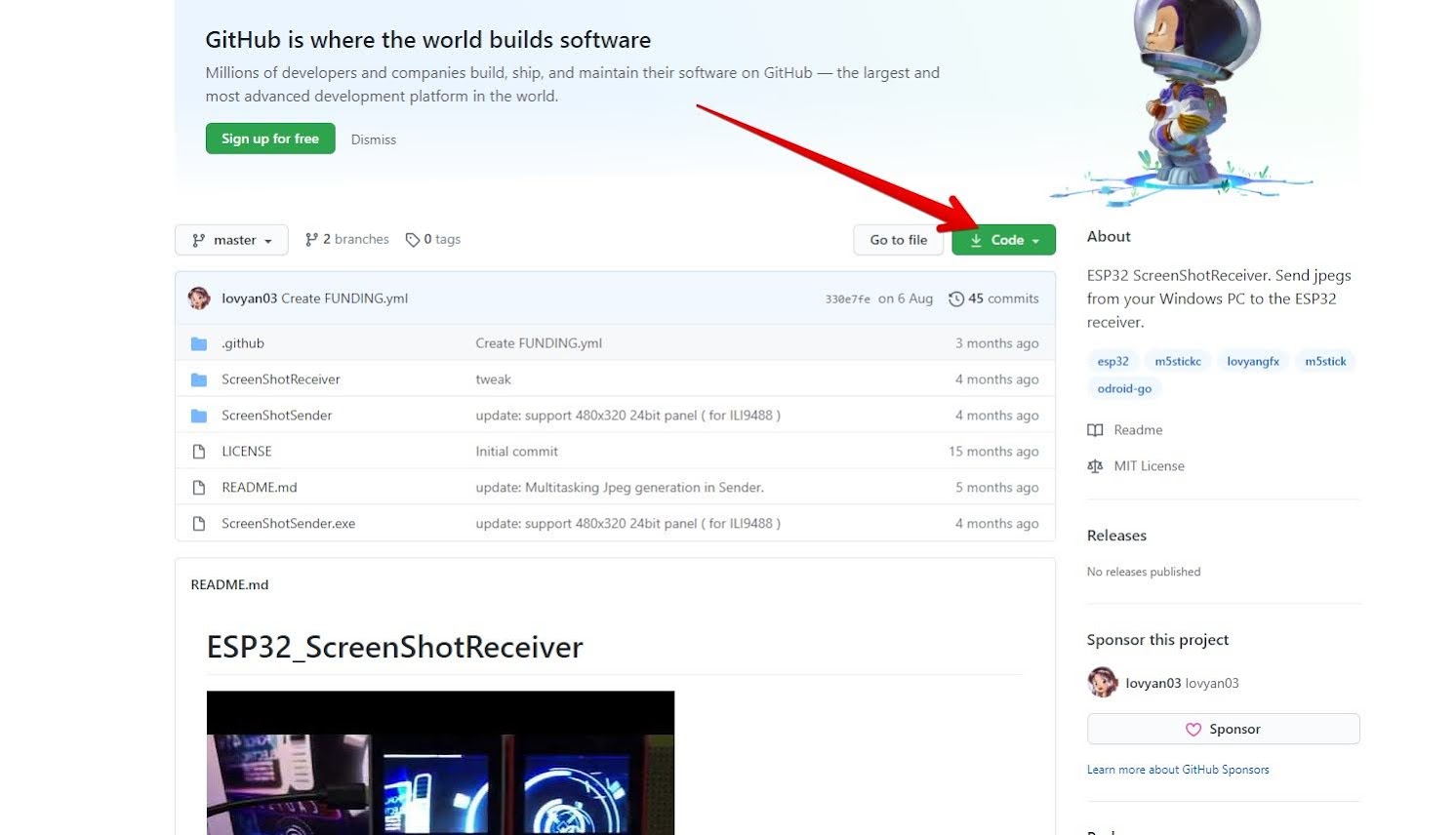
Task: Dismiss the GitHub signup banner
Action: pyautogui.click(x=374, y=139)
